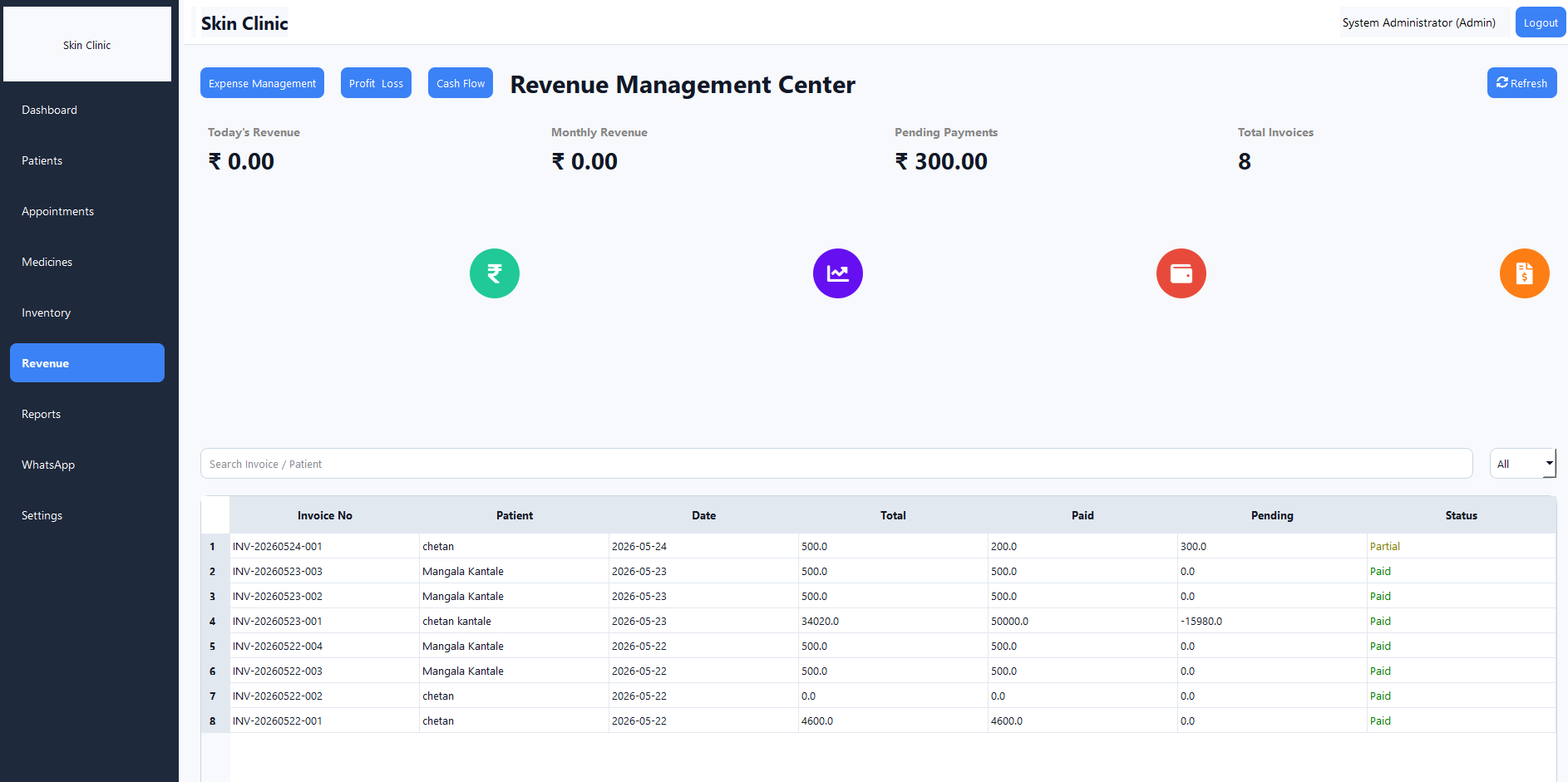Open the WhatsApp section
Screen dimensions: 1568x782
tap(87, 465)
